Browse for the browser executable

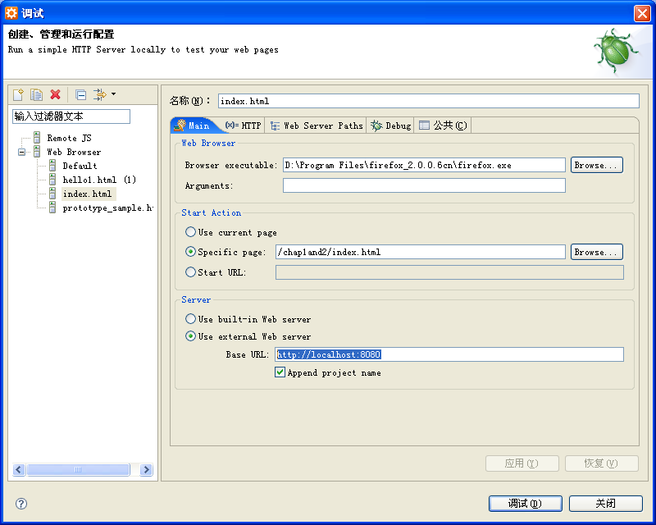[597, 165]
